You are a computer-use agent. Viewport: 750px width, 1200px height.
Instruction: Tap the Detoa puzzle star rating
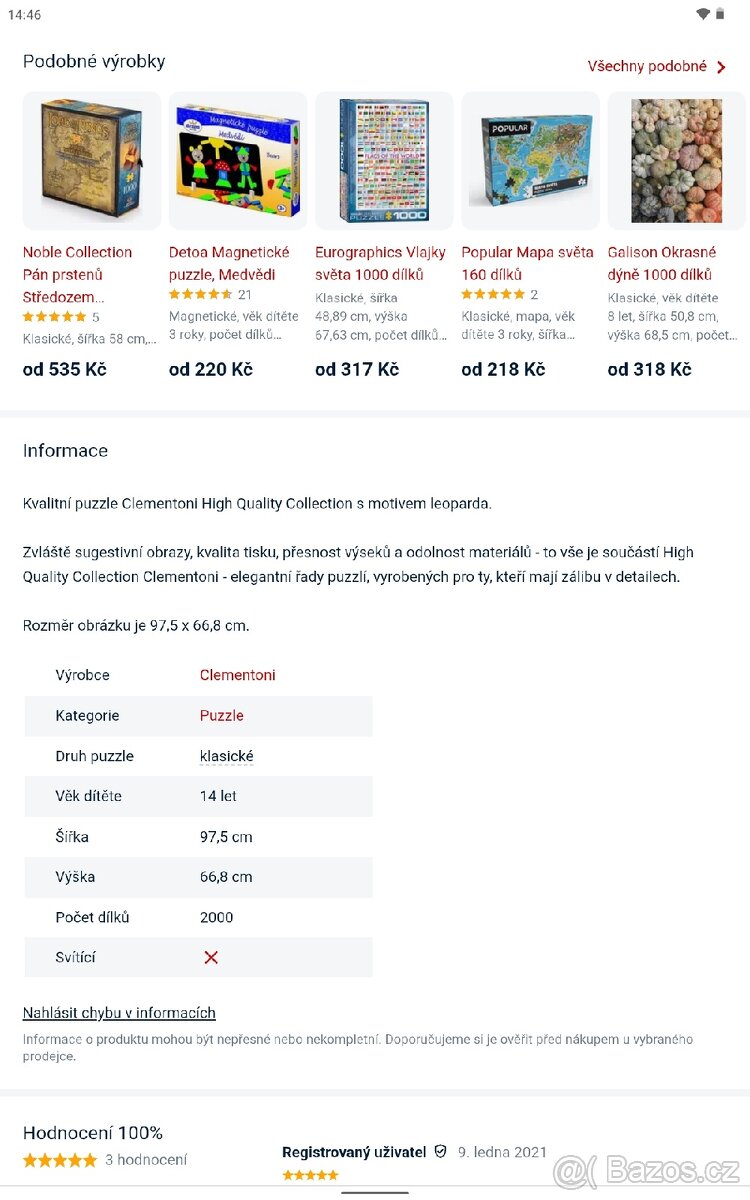(200, 295)
